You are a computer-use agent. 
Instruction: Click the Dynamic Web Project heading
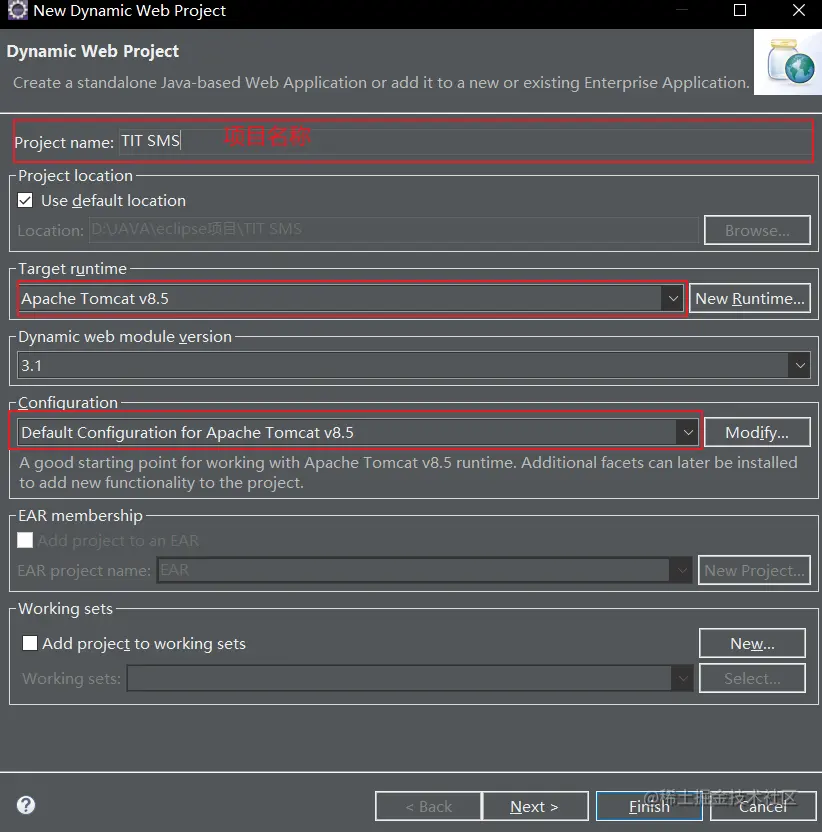point(93,51)
